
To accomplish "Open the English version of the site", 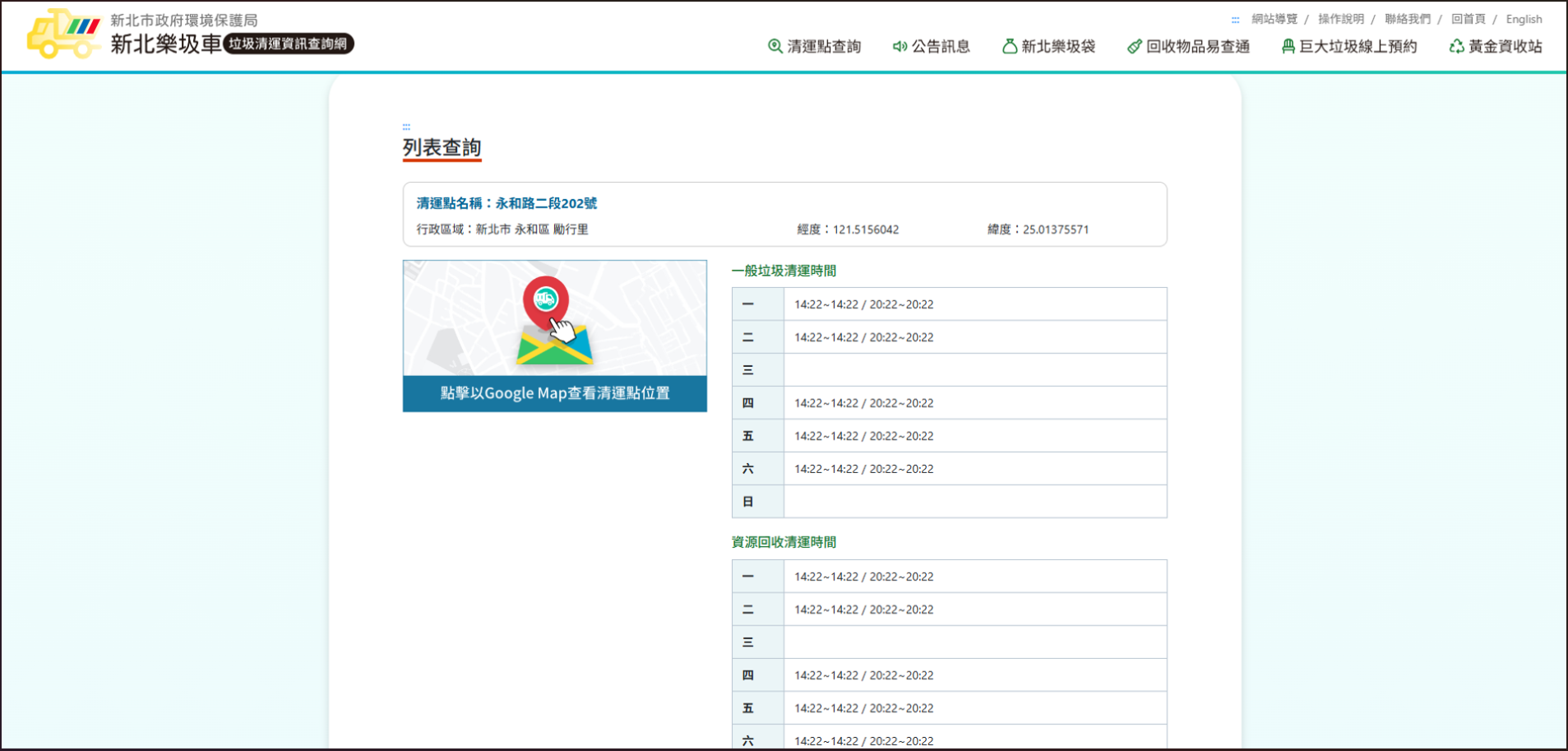I will (x=1525, y=18).
